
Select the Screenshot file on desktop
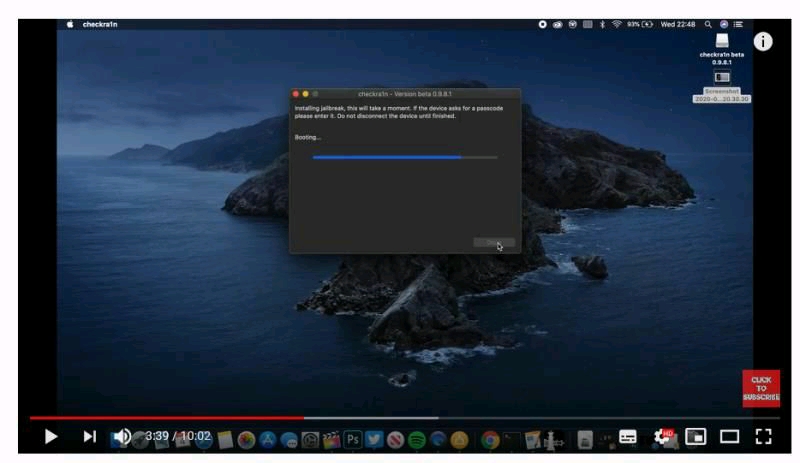721,86
